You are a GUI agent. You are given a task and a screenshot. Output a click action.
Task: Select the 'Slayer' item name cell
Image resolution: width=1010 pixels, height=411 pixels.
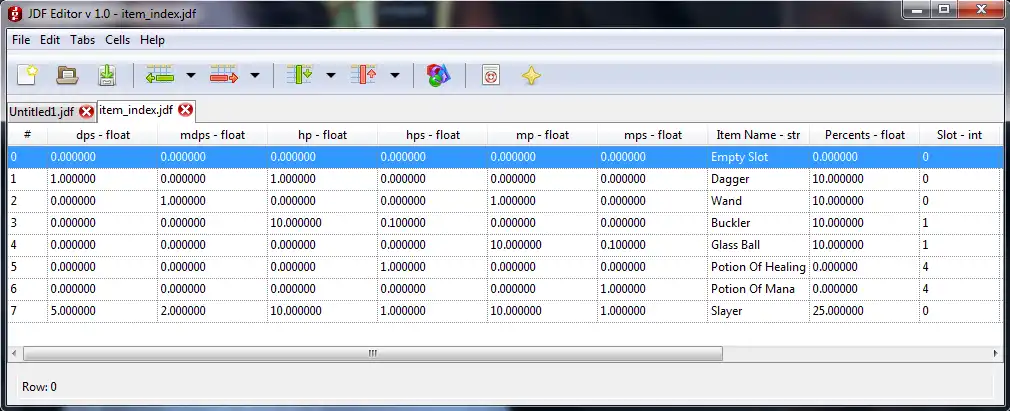point(758,311)
